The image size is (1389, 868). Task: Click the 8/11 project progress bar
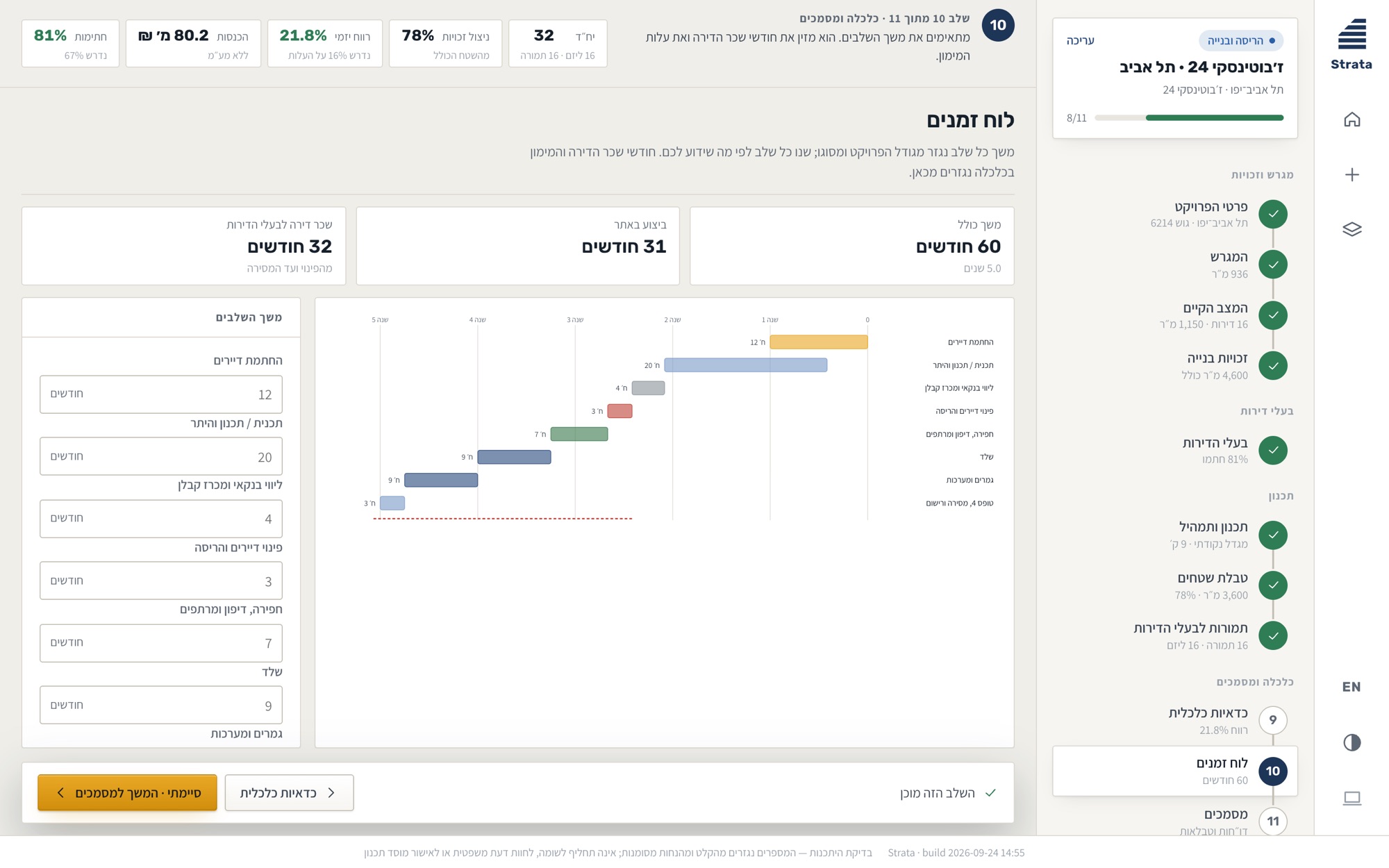pos(1189,118)
